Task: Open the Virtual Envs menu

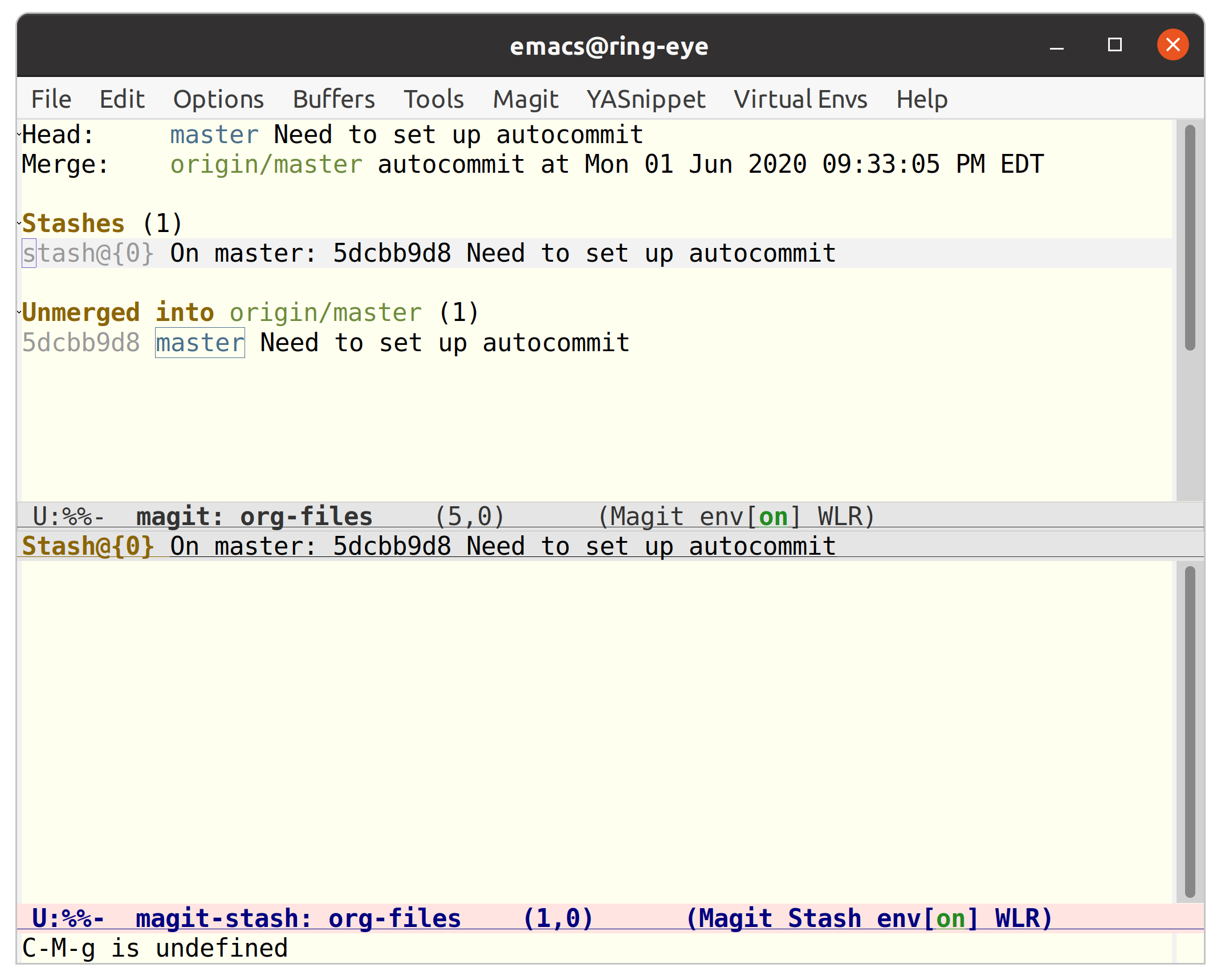Action: 801,99
